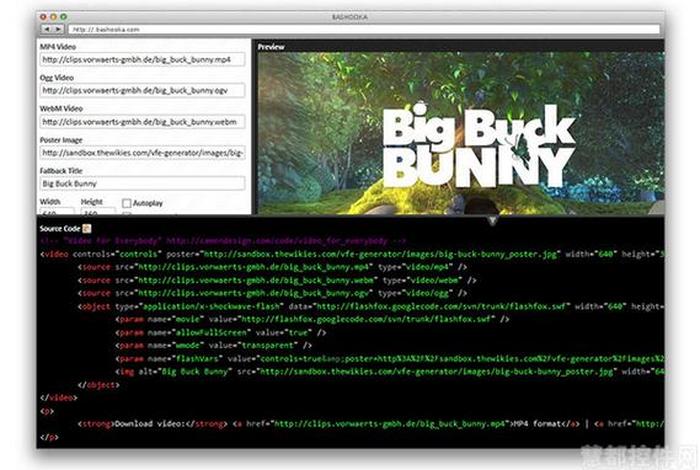Click the 'Source Code' heading
The height and width of the screenshot is (470, 700).
(x=60, y=229)
